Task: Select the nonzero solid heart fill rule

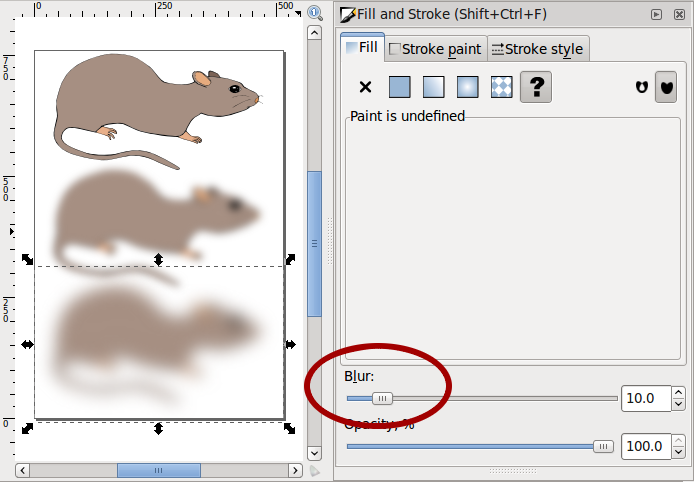Action: point(666,87)
